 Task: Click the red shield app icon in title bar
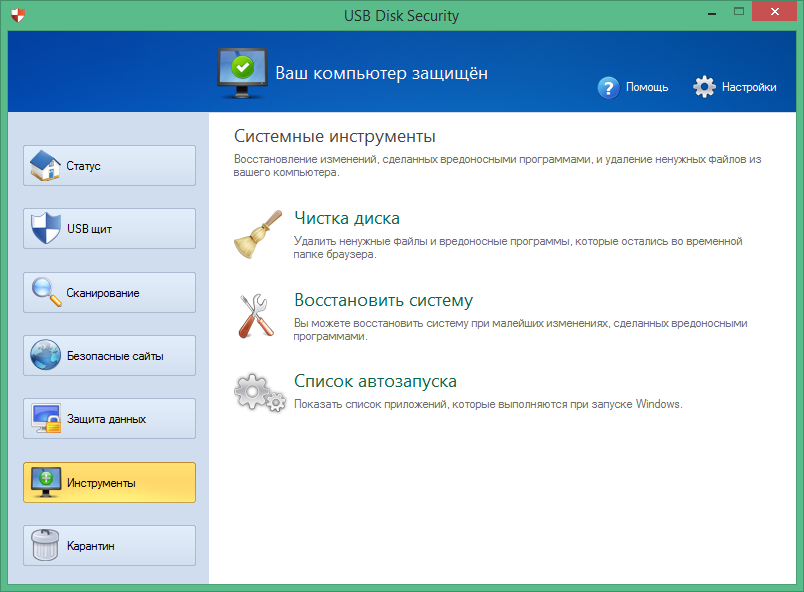pos(18,15)
